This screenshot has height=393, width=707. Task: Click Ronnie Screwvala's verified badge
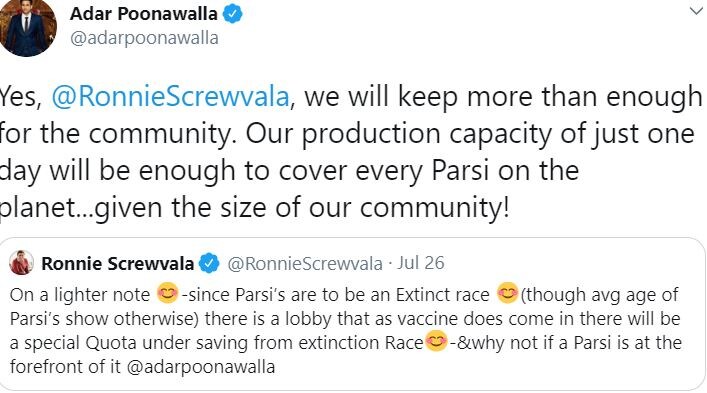pos(209,263)
